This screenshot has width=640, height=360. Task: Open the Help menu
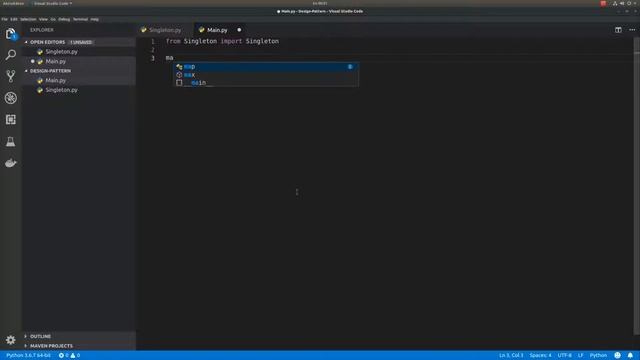coord(95,19)
